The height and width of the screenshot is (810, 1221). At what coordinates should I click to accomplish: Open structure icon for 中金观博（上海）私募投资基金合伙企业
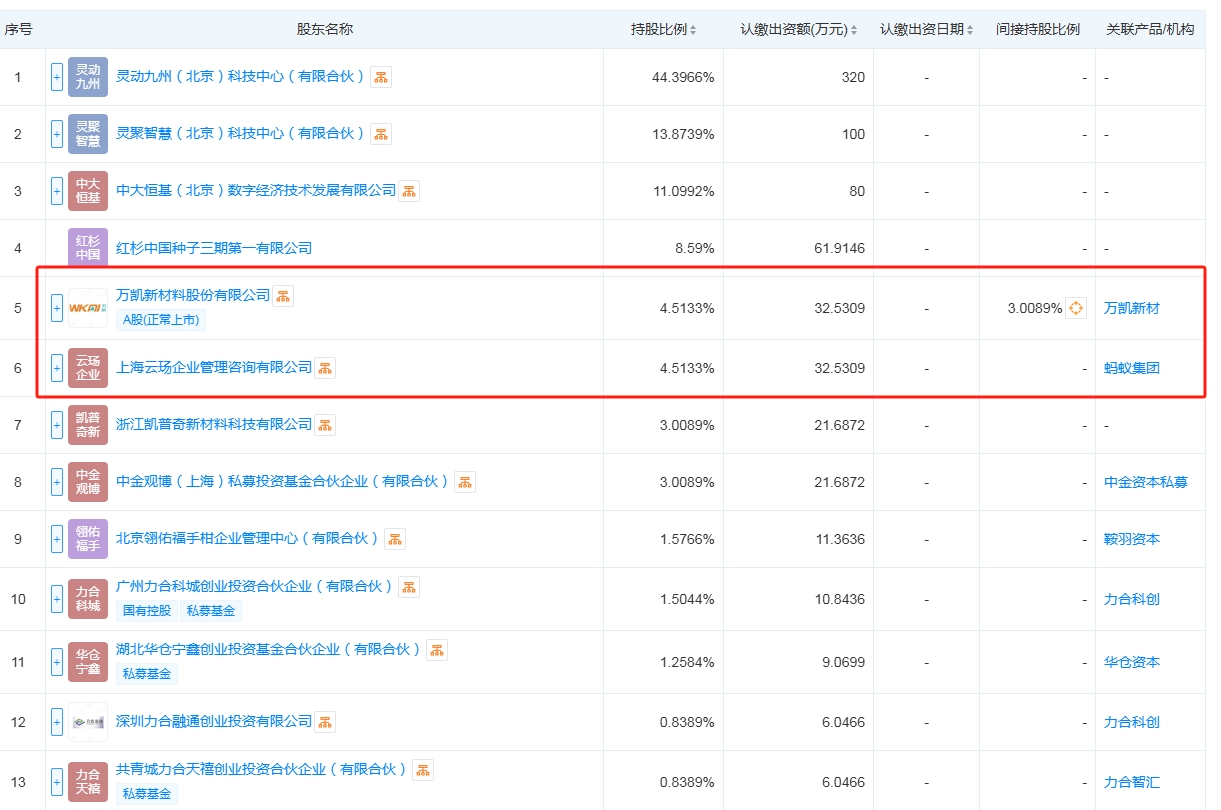(465, 482)
